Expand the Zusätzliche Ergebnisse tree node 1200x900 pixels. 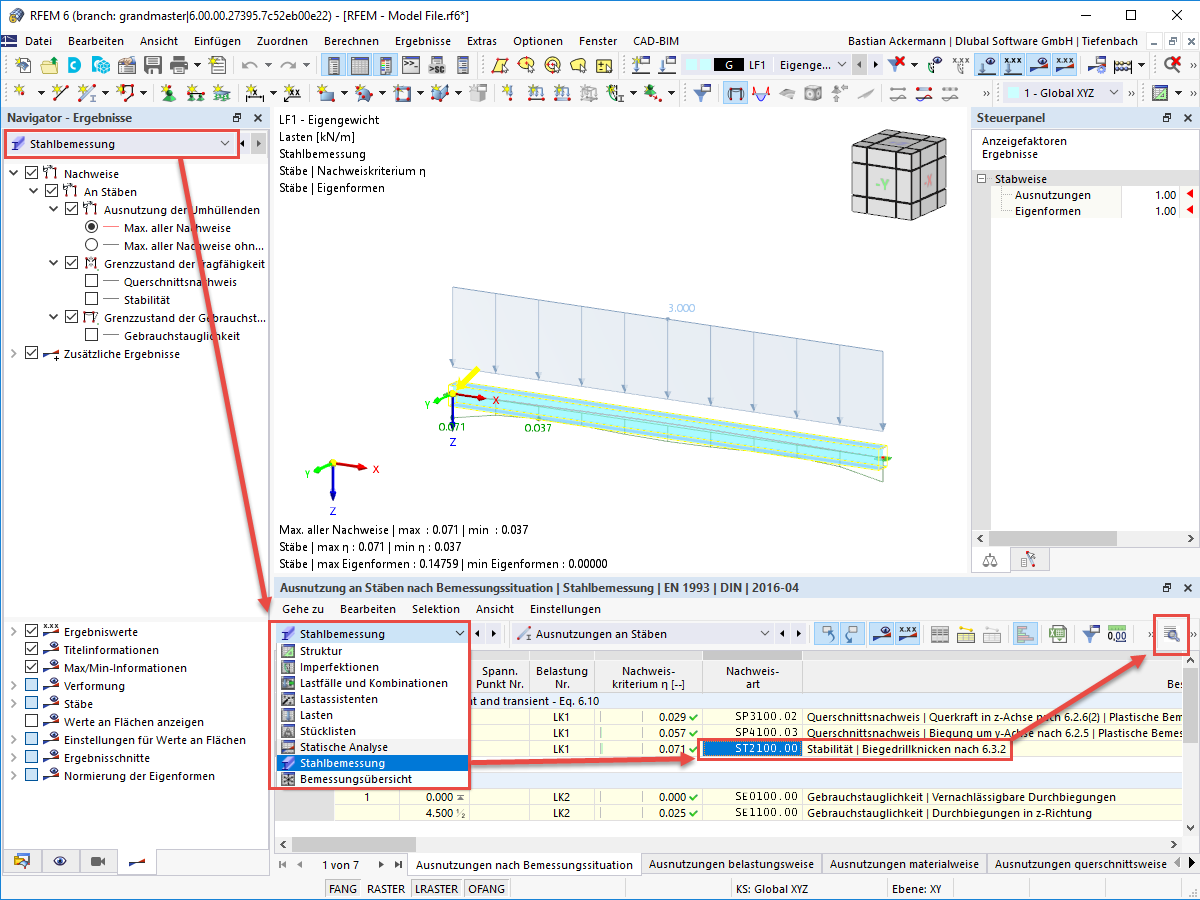pos(13,354)
